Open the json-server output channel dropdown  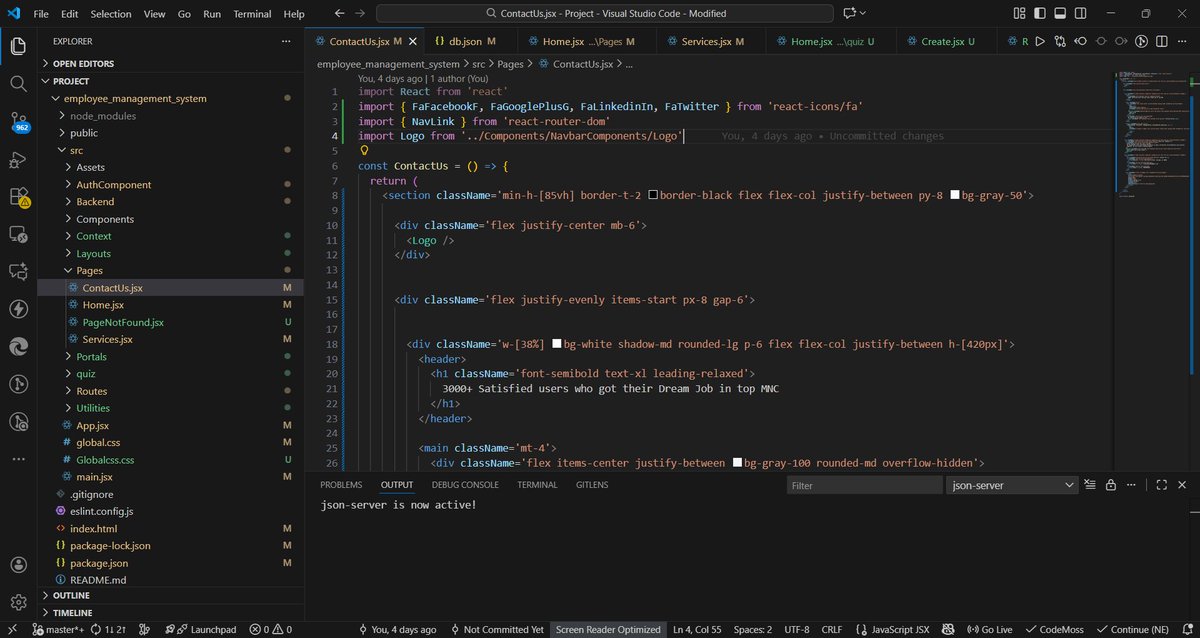tap(1011, 485)
